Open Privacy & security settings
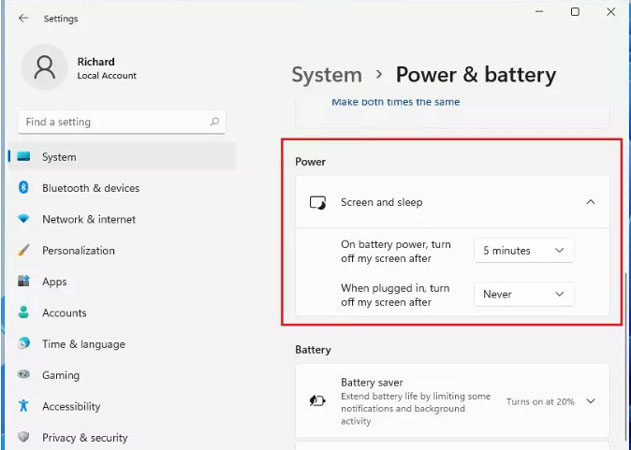The image size is (631, 450). [x=85, y=437]
